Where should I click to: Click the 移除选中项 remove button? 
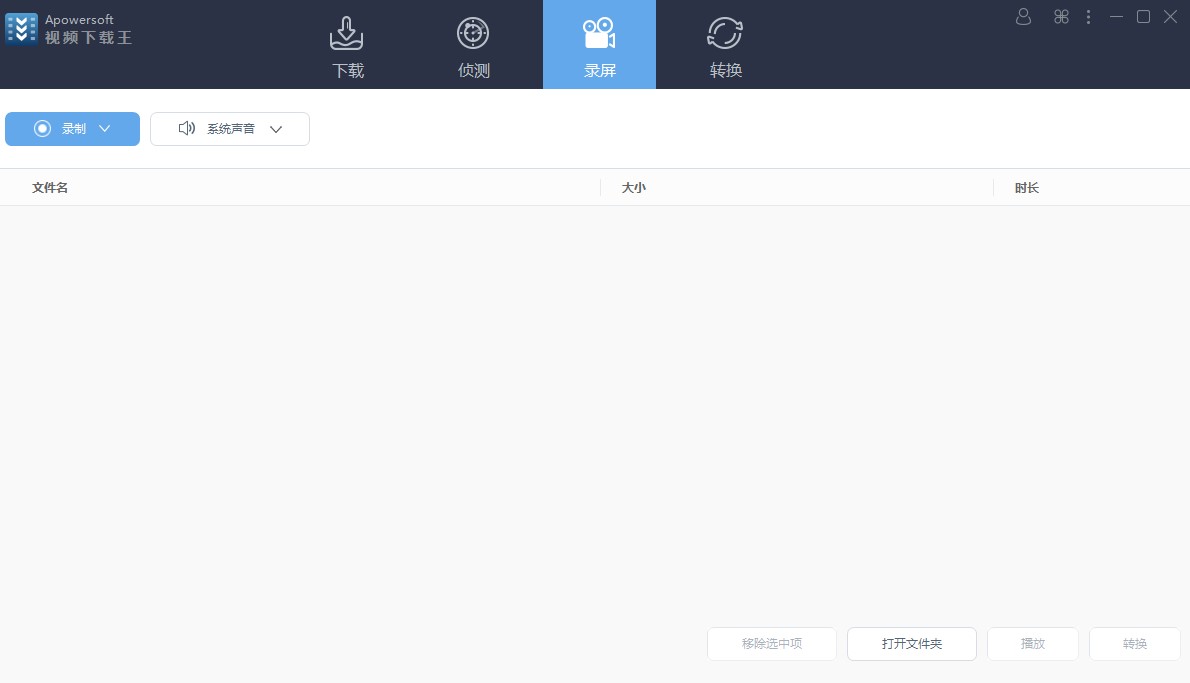[771, 644]
